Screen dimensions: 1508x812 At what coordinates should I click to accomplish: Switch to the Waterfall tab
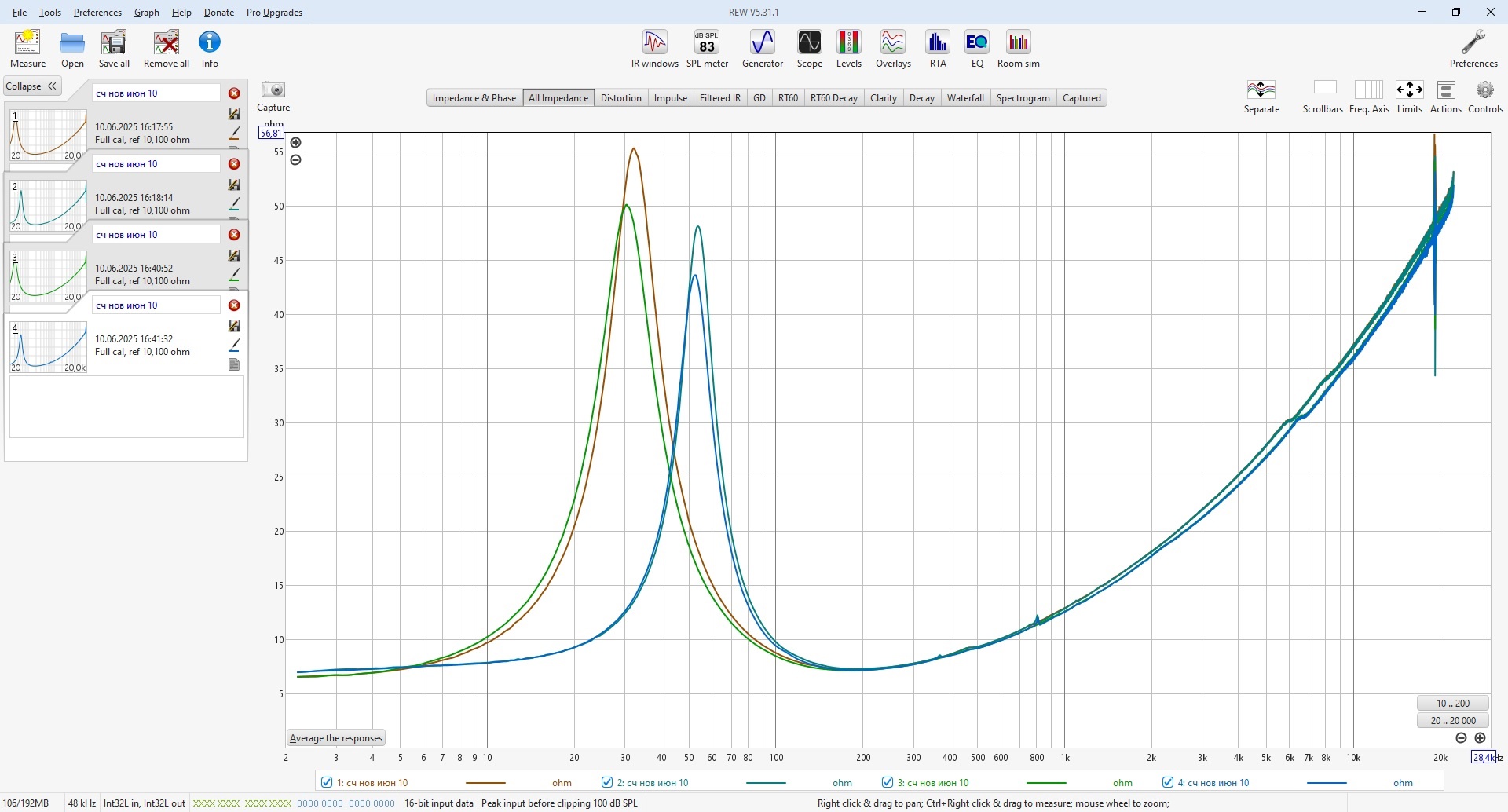965,98
